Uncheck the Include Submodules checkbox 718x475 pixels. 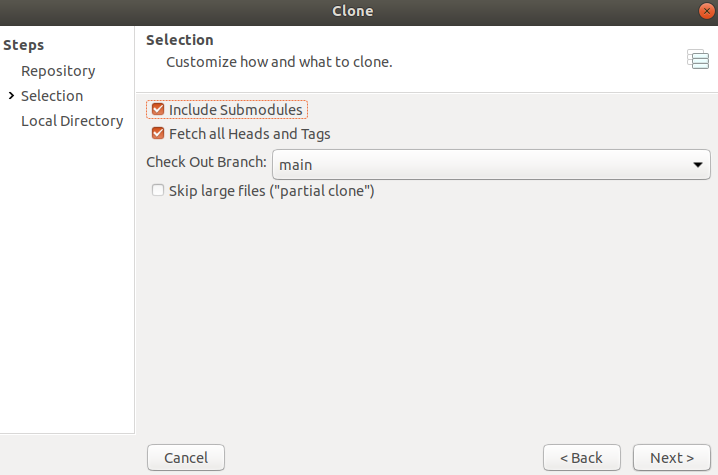[x=158, y=109]
